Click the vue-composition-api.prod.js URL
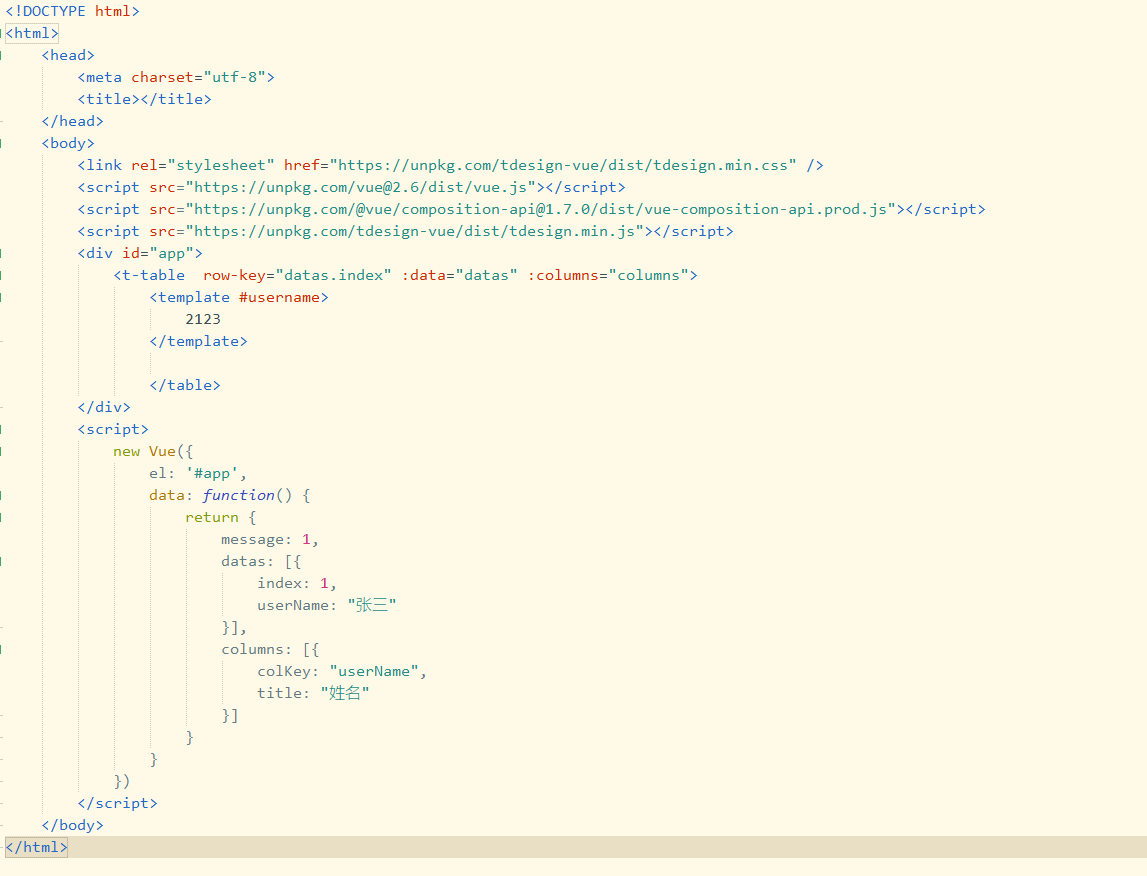 click(541, 209)
